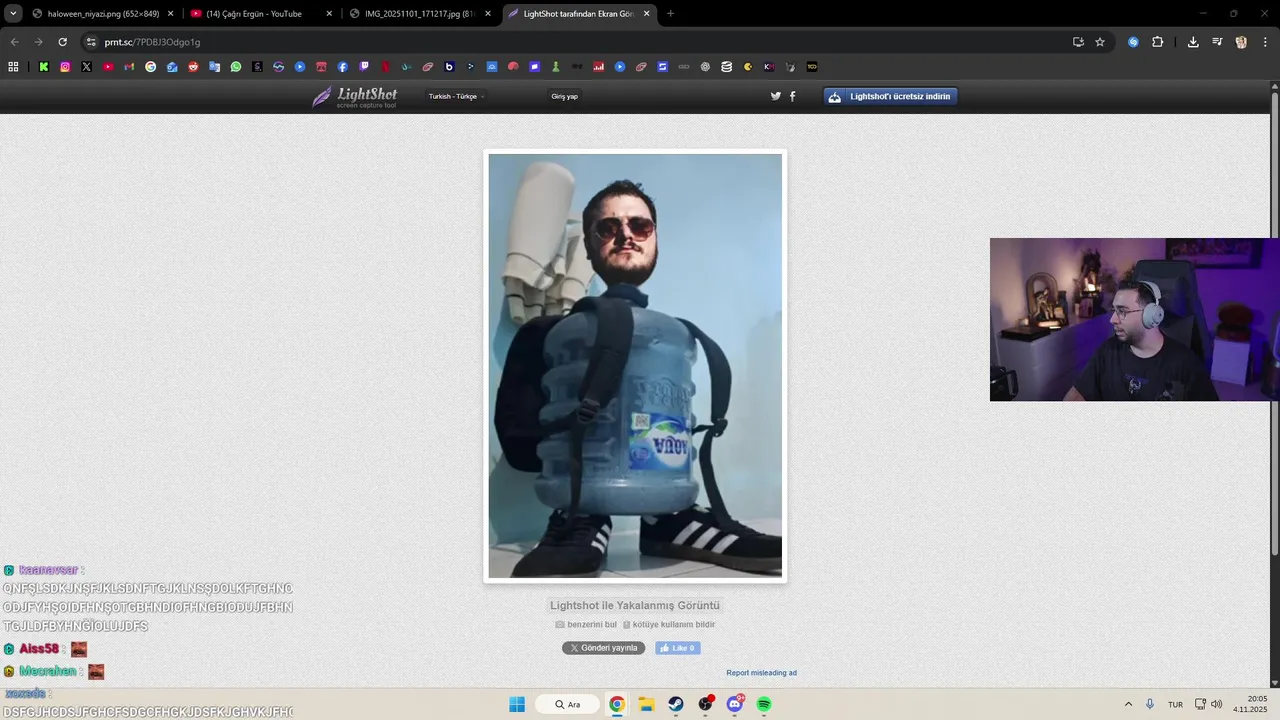1280x720 pixels.
Task: Go back to the previous page
Action: [14, 42]
